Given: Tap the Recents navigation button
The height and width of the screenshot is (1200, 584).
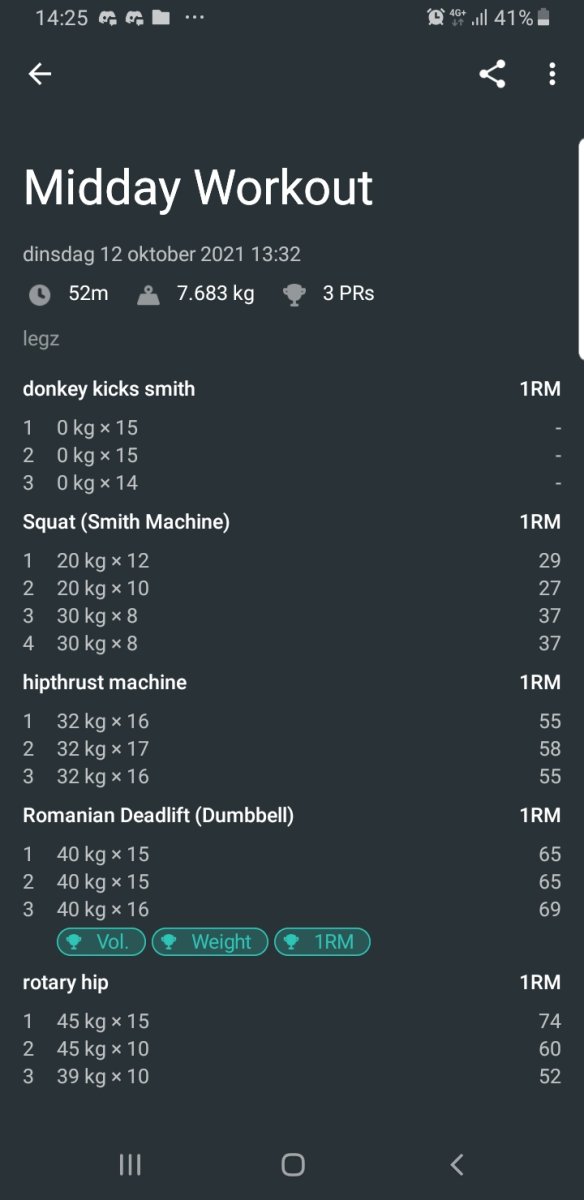Looking at the screenshot, I should click(x=130, y=1164).
